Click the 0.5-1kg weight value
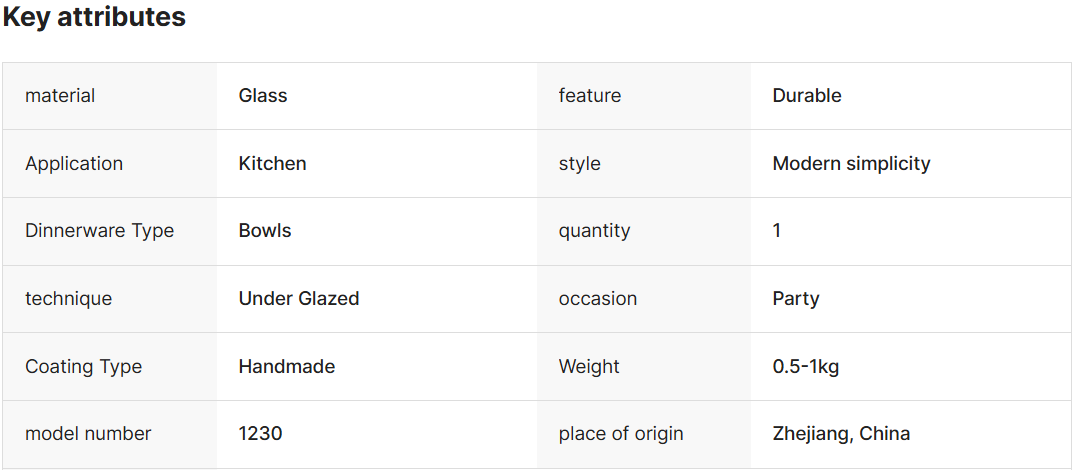 point(806,367)
